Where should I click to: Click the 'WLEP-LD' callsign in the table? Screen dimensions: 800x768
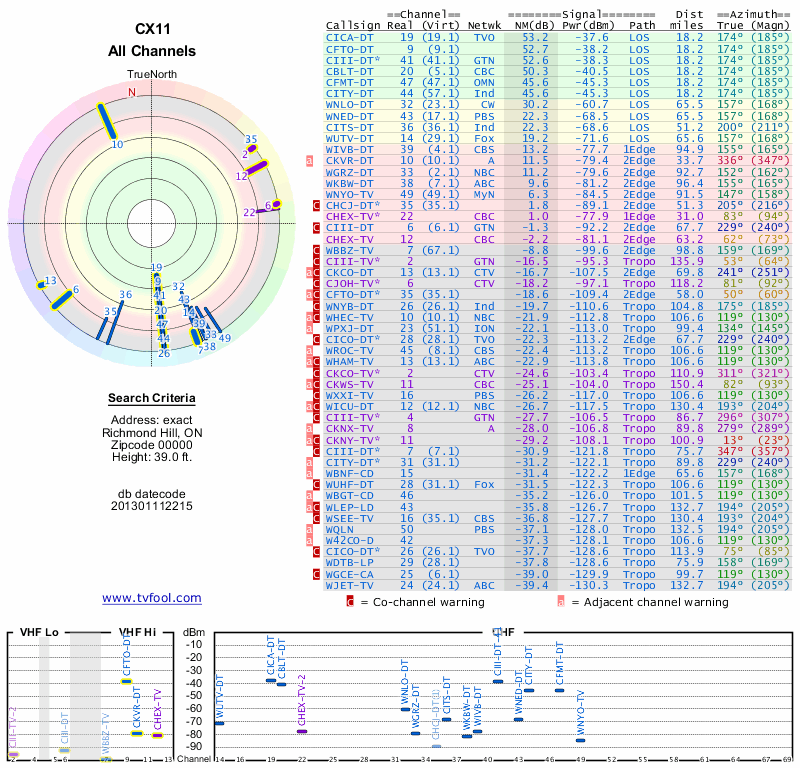click(349, 507)
